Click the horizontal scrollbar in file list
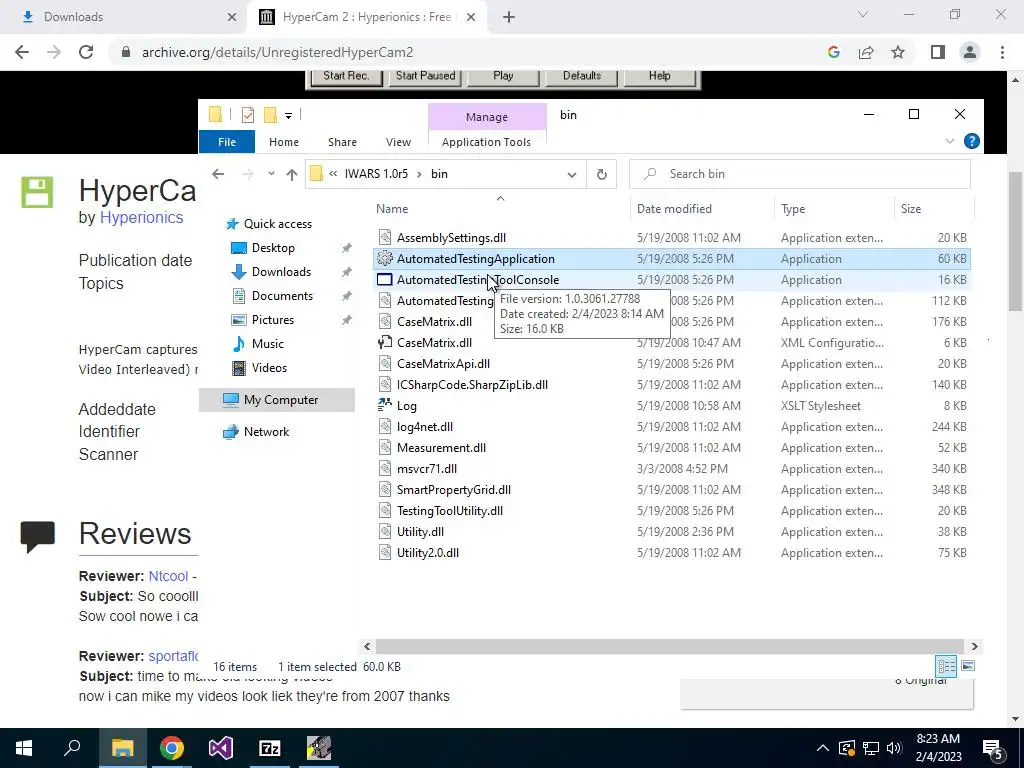 tap(669, 647)
